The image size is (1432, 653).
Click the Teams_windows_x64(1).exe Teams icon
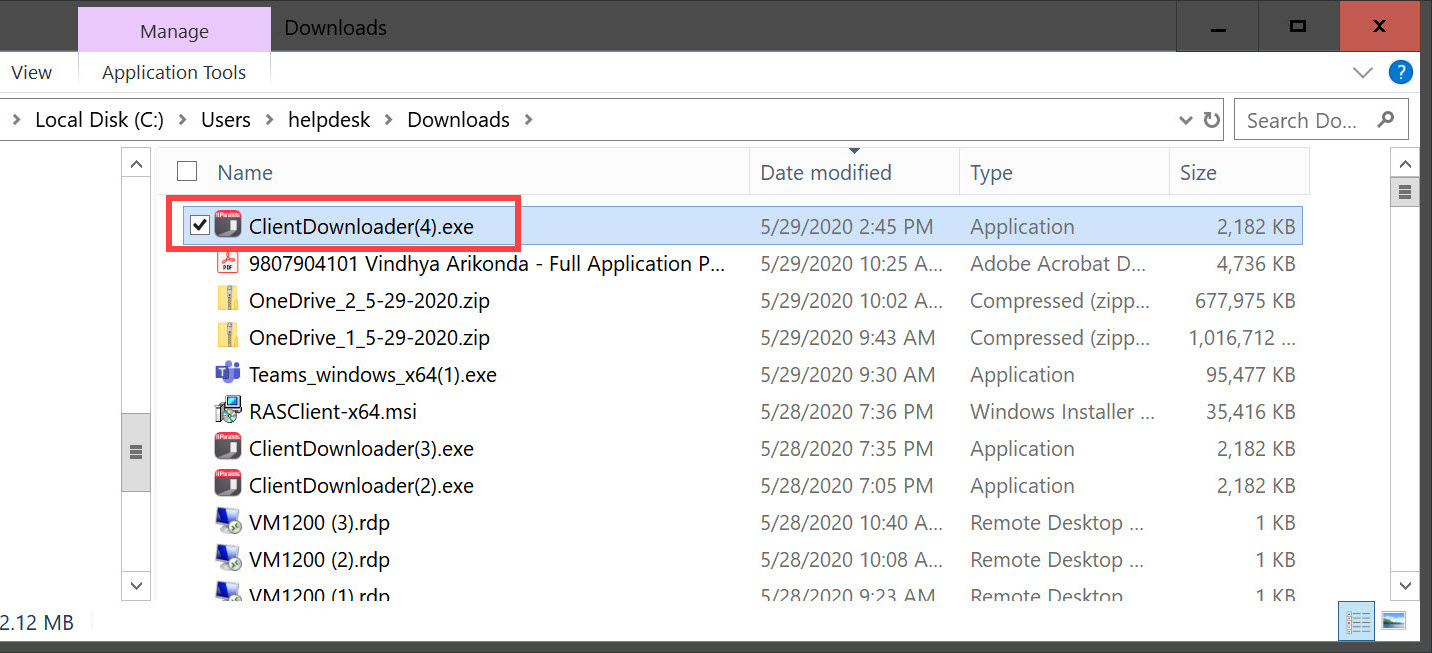coord(229,375)
